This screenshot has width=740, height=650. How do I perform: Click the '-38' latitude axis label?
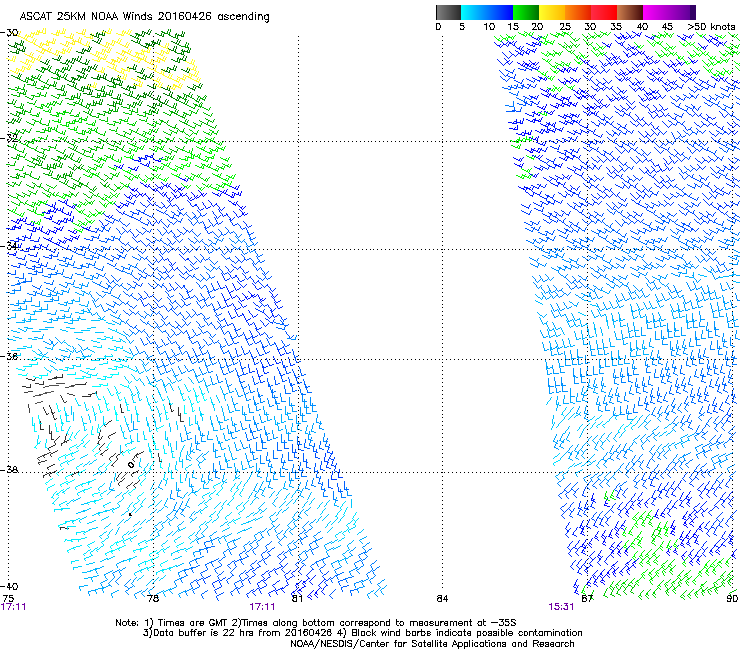(x=9, y=470)
